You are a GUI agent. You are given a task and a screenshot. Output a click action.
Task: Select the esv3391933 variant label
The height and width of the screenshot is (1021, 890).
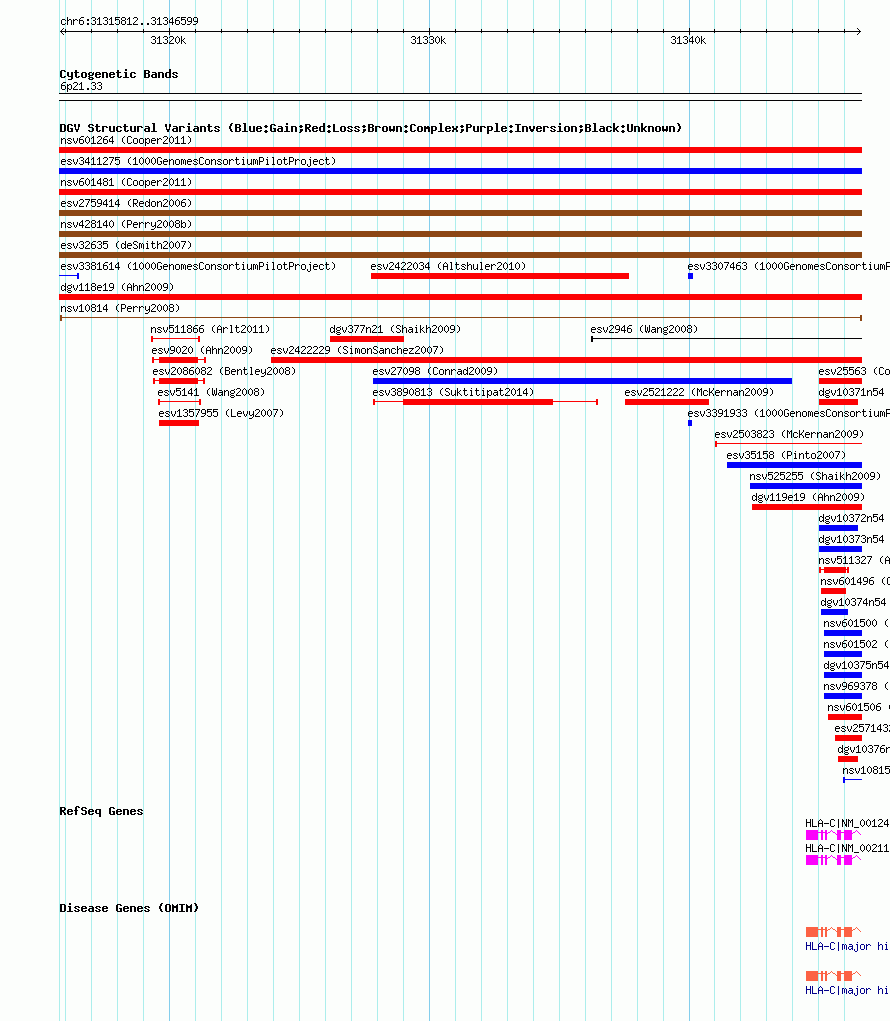tap(788, 413)
